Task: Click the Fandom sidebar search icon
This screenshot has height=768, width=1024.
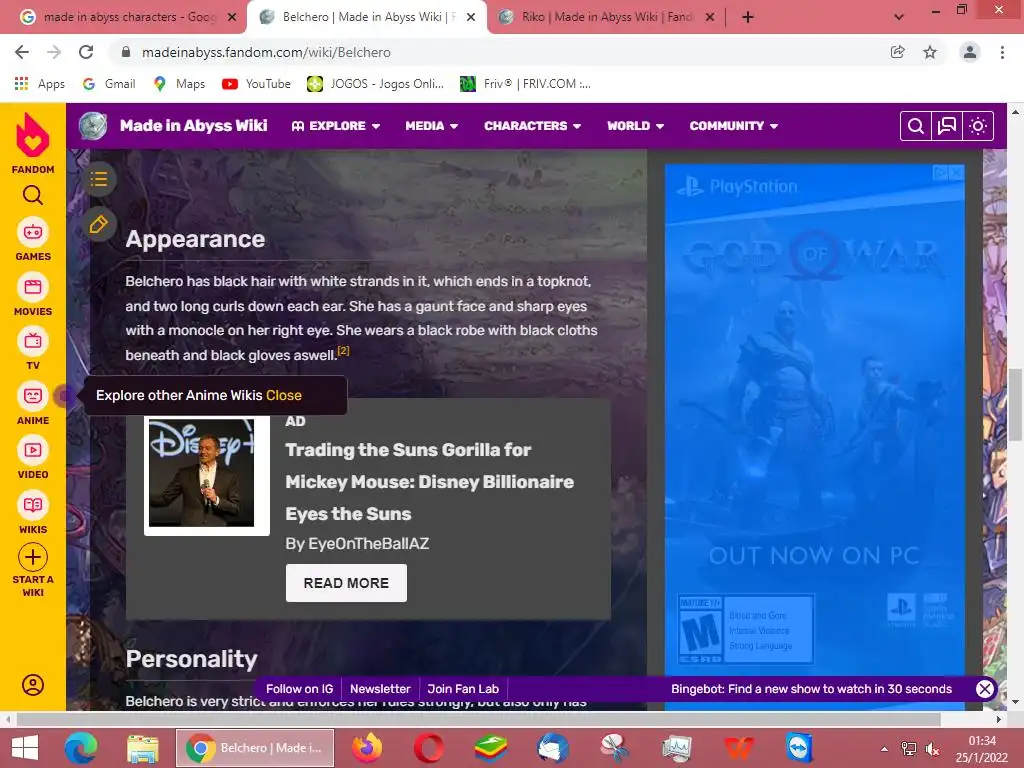Action: (33, 195)
